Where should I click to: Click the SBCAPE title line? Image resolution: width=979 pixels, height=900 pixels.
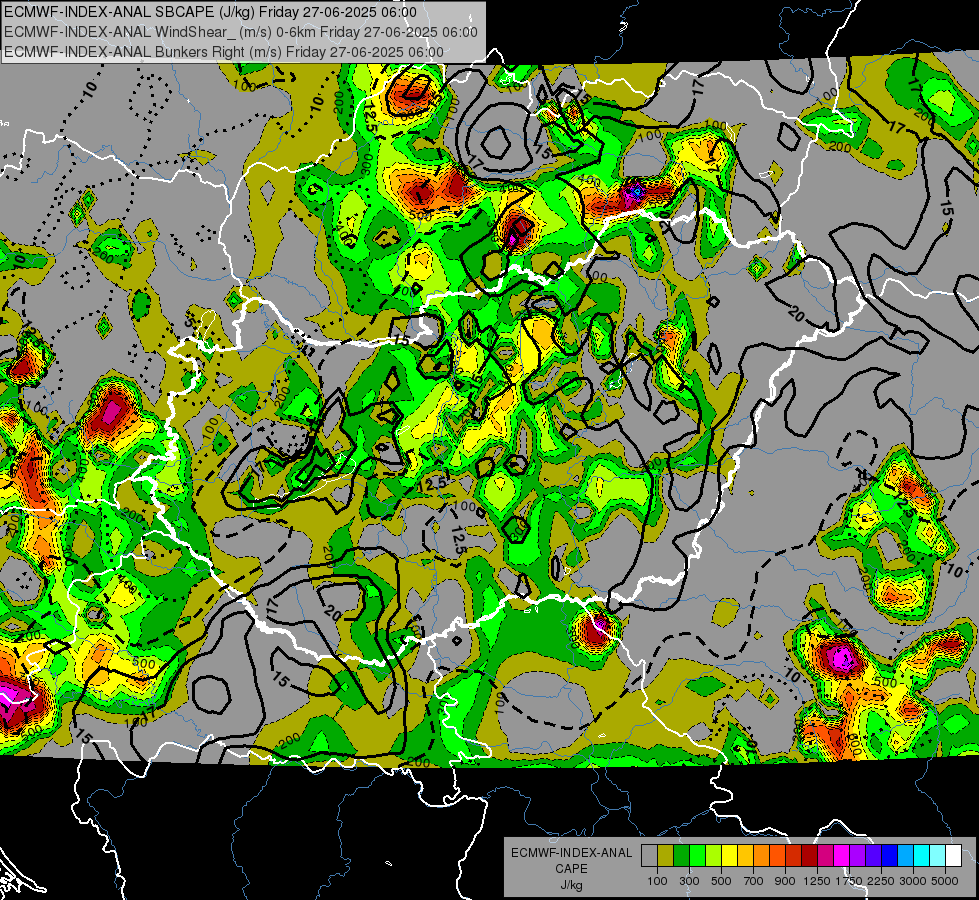coord(210,12)
